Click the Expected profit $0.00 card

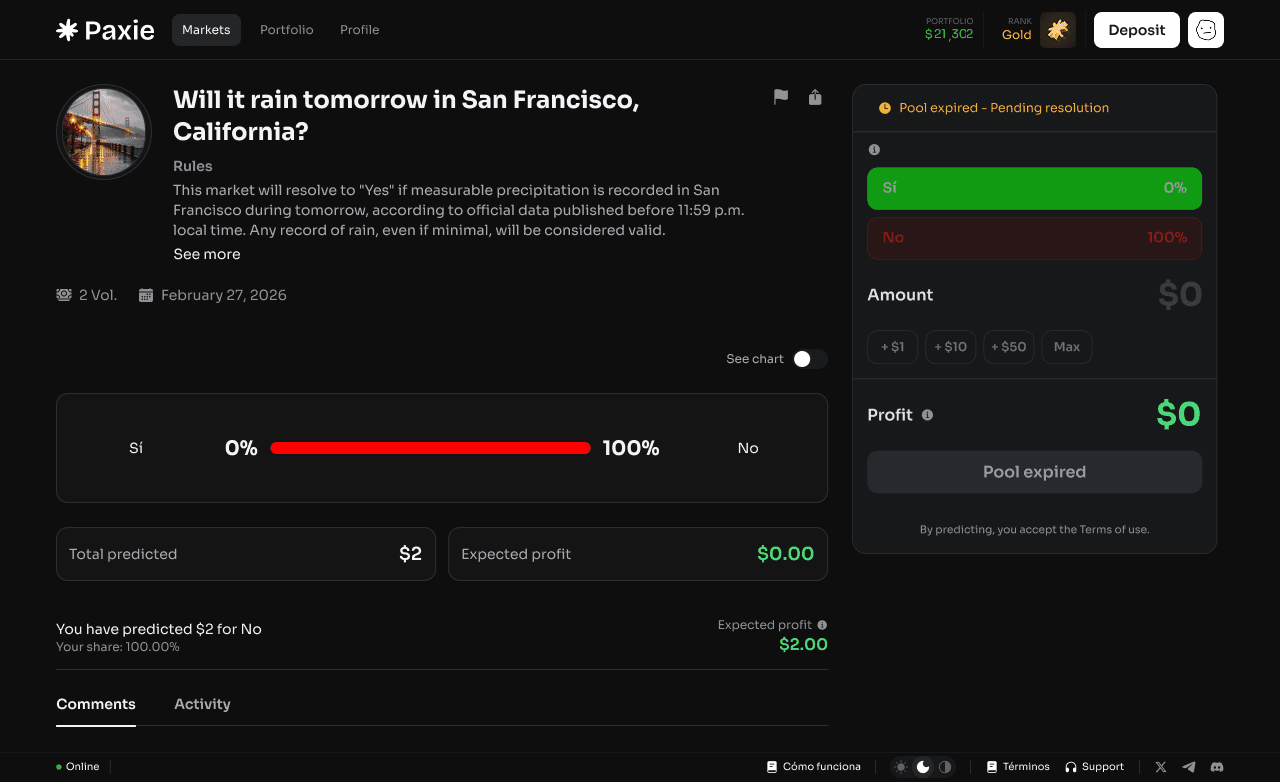[638, 554]
